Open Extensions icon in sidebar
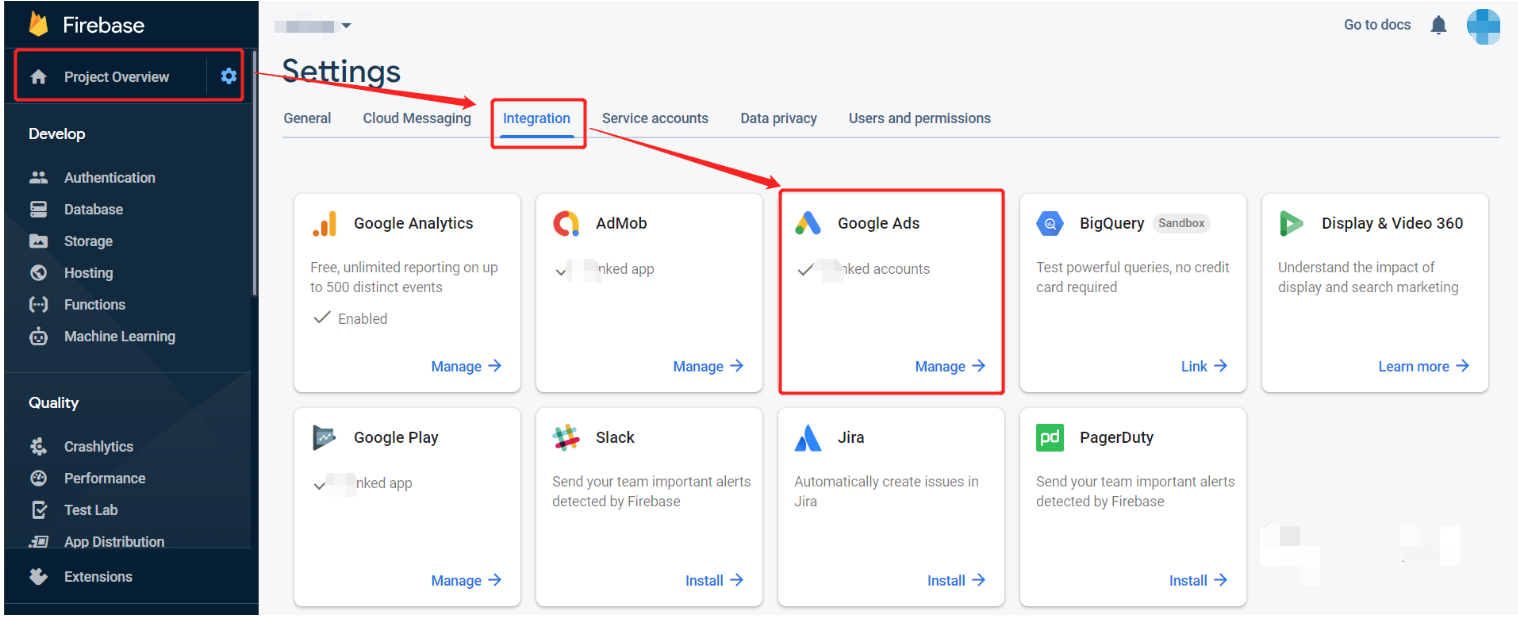The image size is (1518, 620). click(x=39, y=576)
